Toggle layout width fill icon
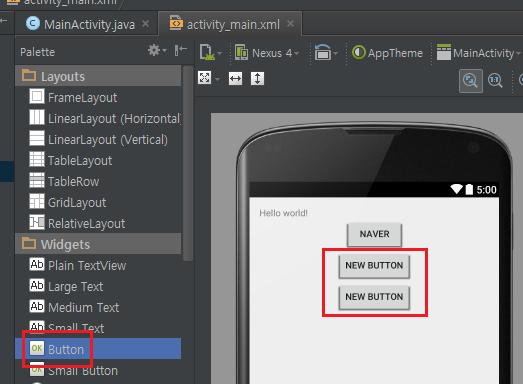Viewport: 523px width, 384px height. tap(235, 79)
